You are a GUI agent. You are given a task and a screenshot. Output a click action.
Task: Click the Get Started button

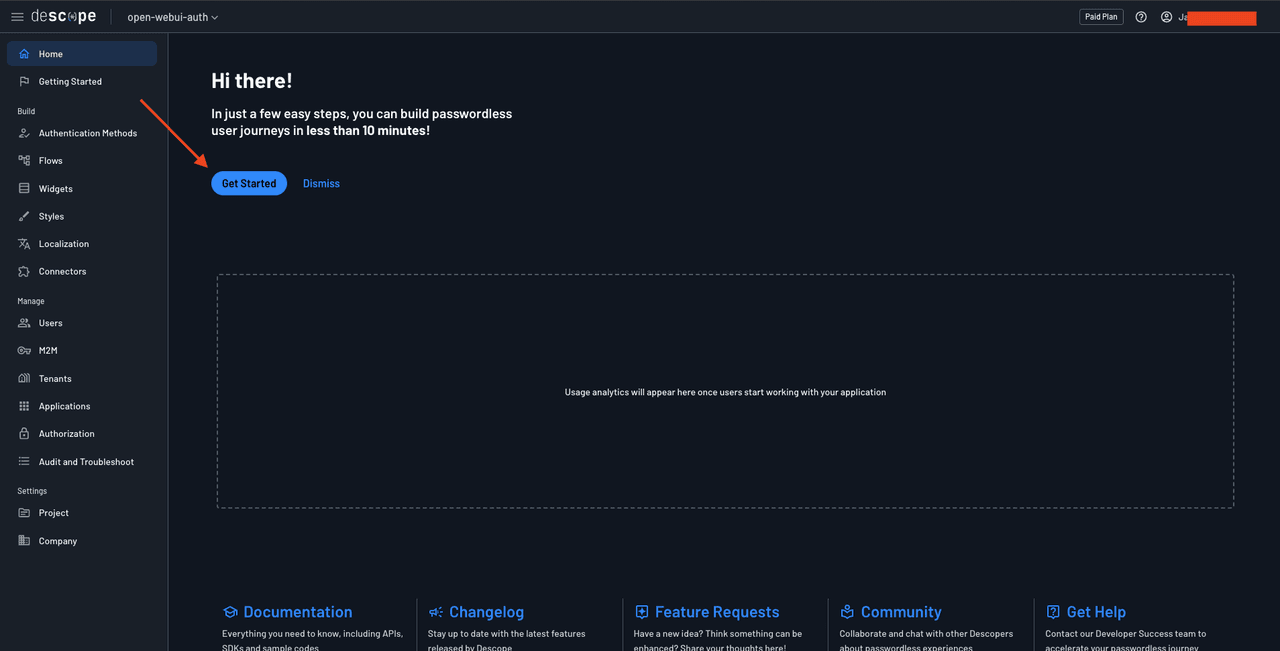tap(248, 183)
